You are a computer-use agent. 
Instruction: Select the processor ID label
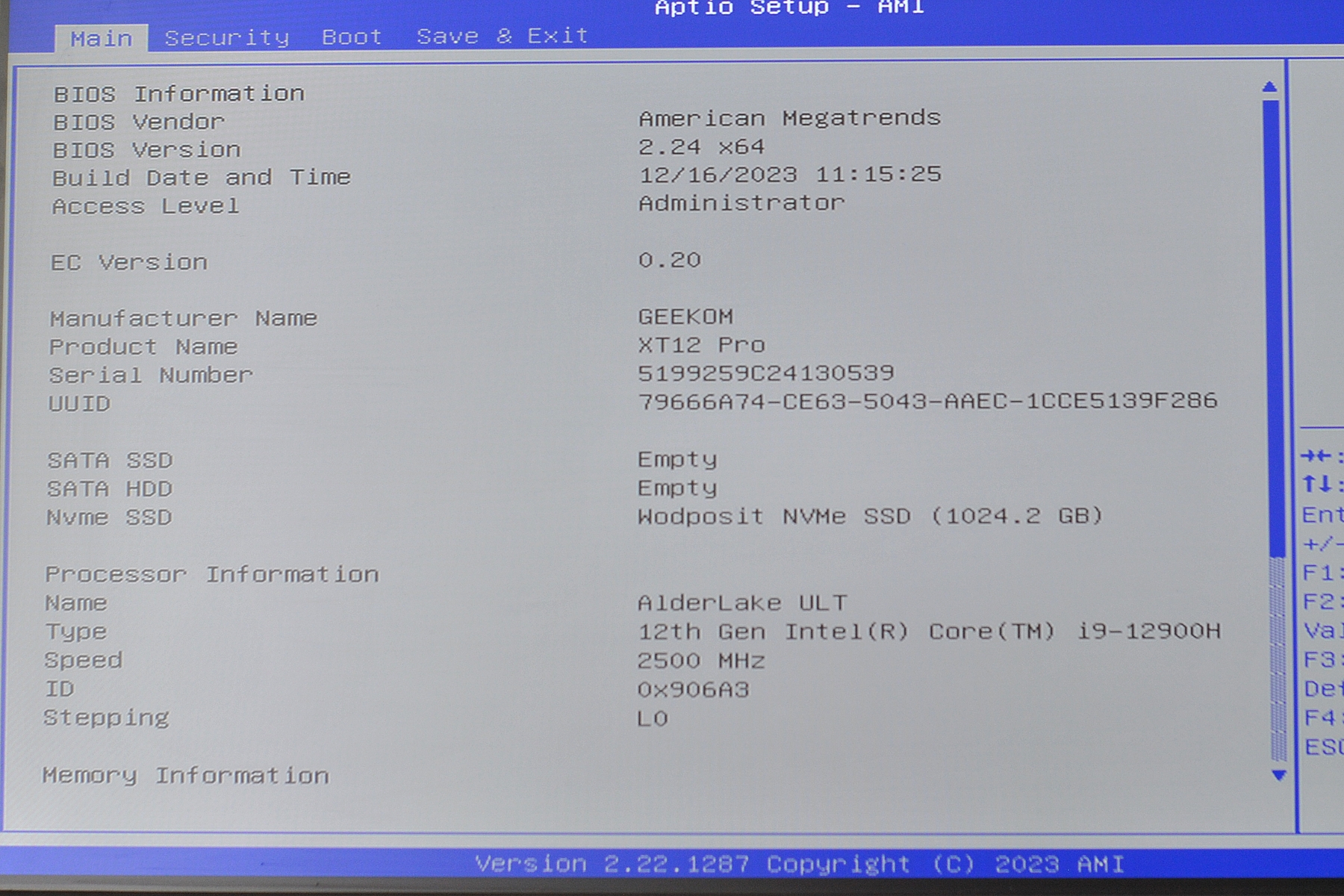tap(60, 689)
